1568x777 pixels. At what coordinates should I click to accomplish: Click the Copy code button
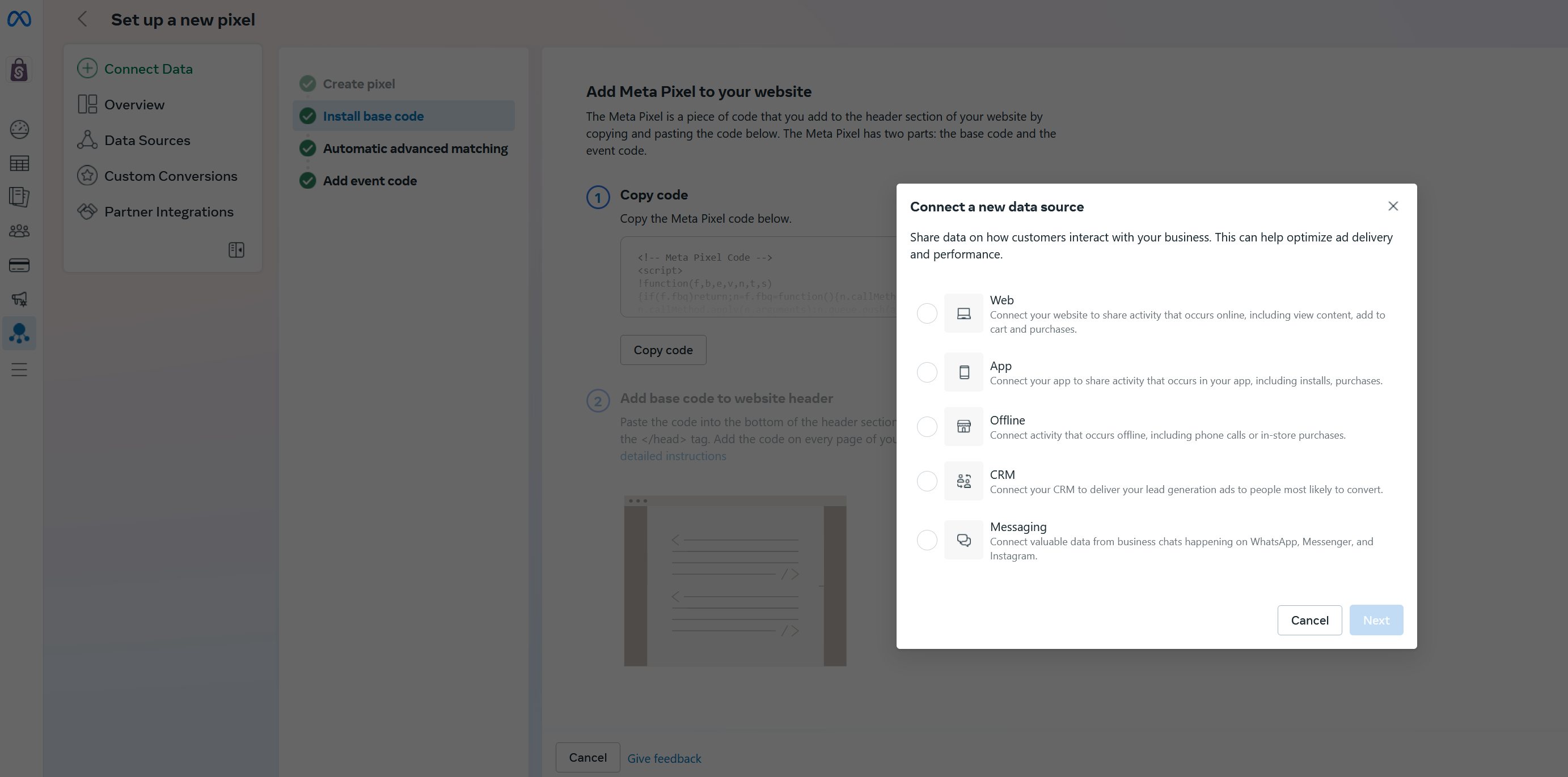pos(663,350)
